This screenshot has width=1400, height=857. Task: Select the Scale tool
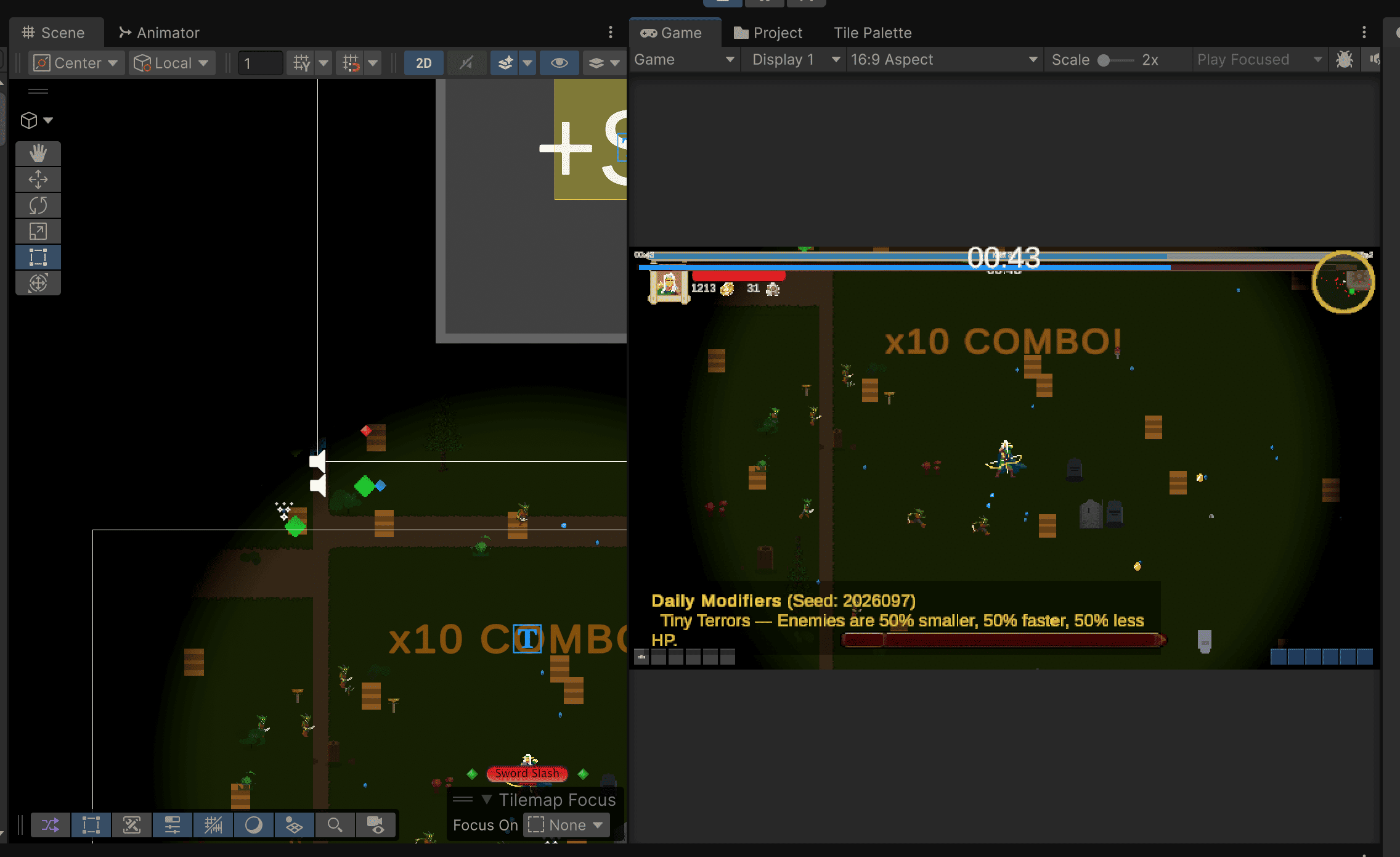tap(38, 231)
